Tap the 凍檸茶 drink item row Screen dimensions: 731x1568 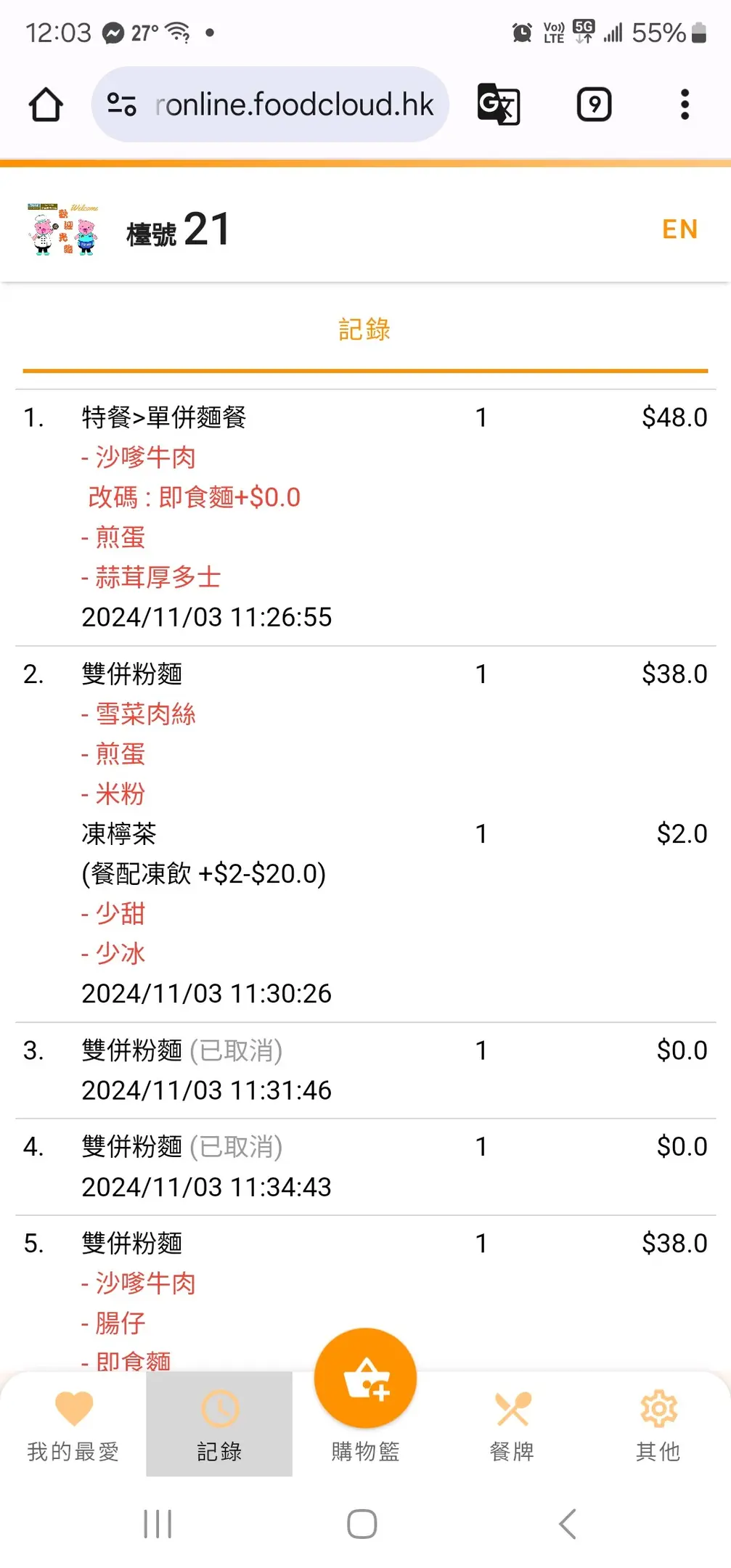119,834
